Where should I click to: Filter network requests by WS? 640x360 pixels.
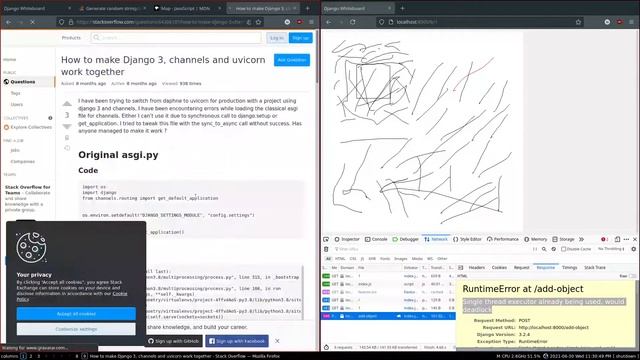click(x=430, y=259)
